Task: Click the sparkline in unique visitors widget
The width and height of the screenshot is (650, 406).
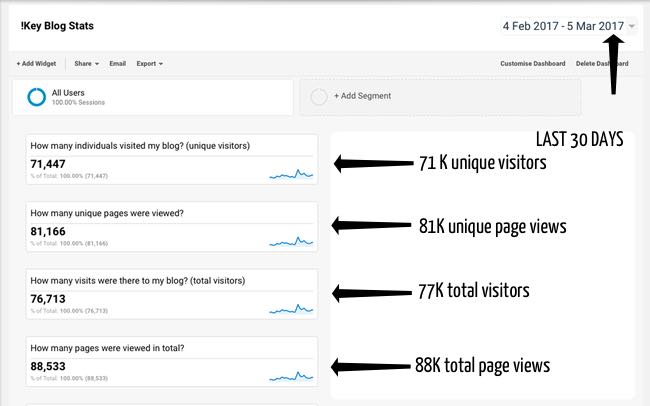Action: click(x=291, y=174)
